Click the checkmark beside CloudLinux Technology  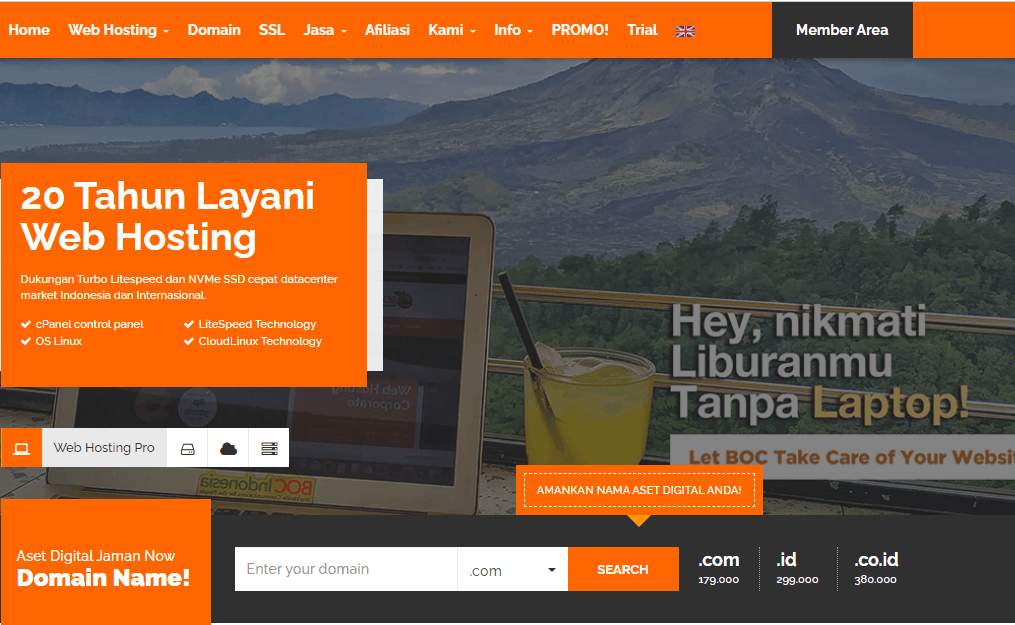pyautogui.click(x=189, y=341)
